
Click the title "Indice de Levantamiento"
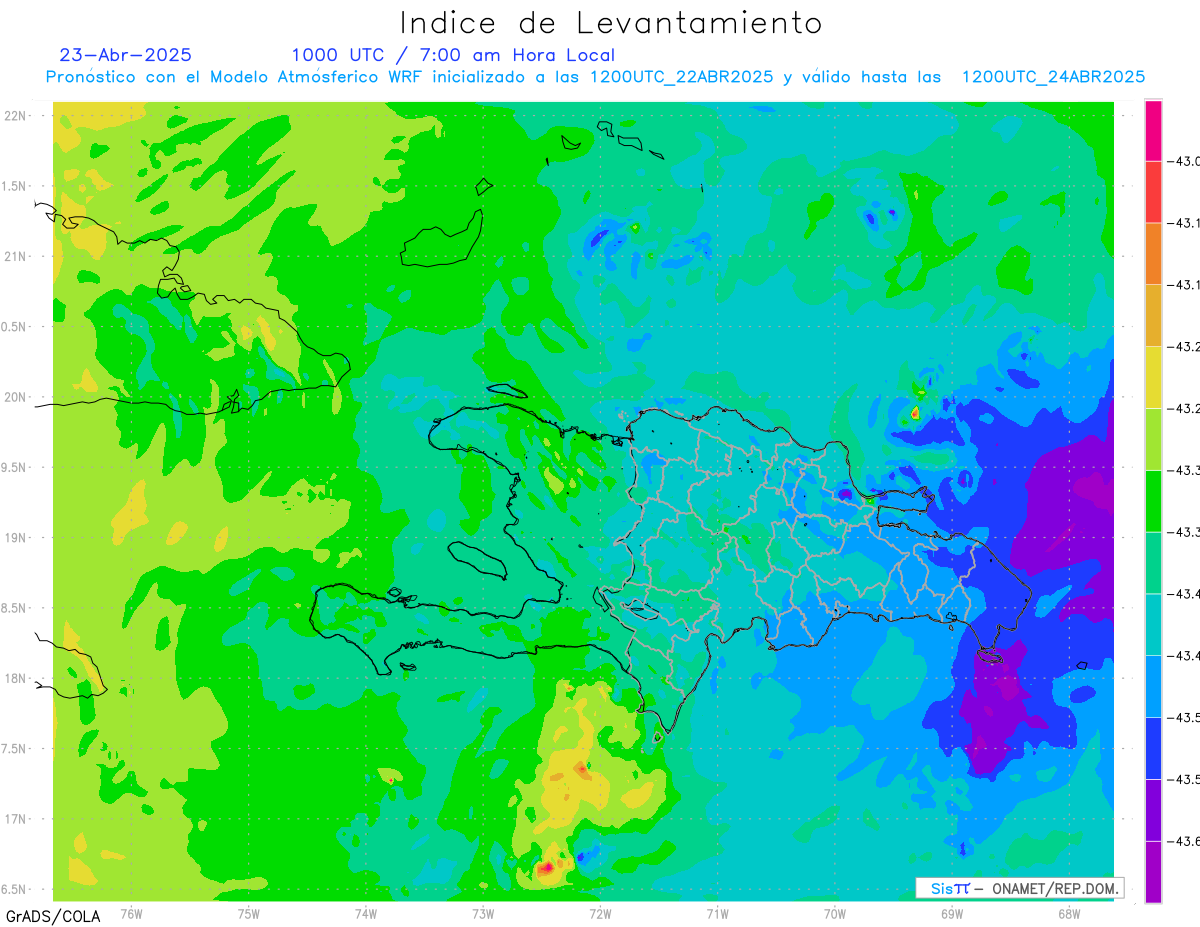click(611, 22)
